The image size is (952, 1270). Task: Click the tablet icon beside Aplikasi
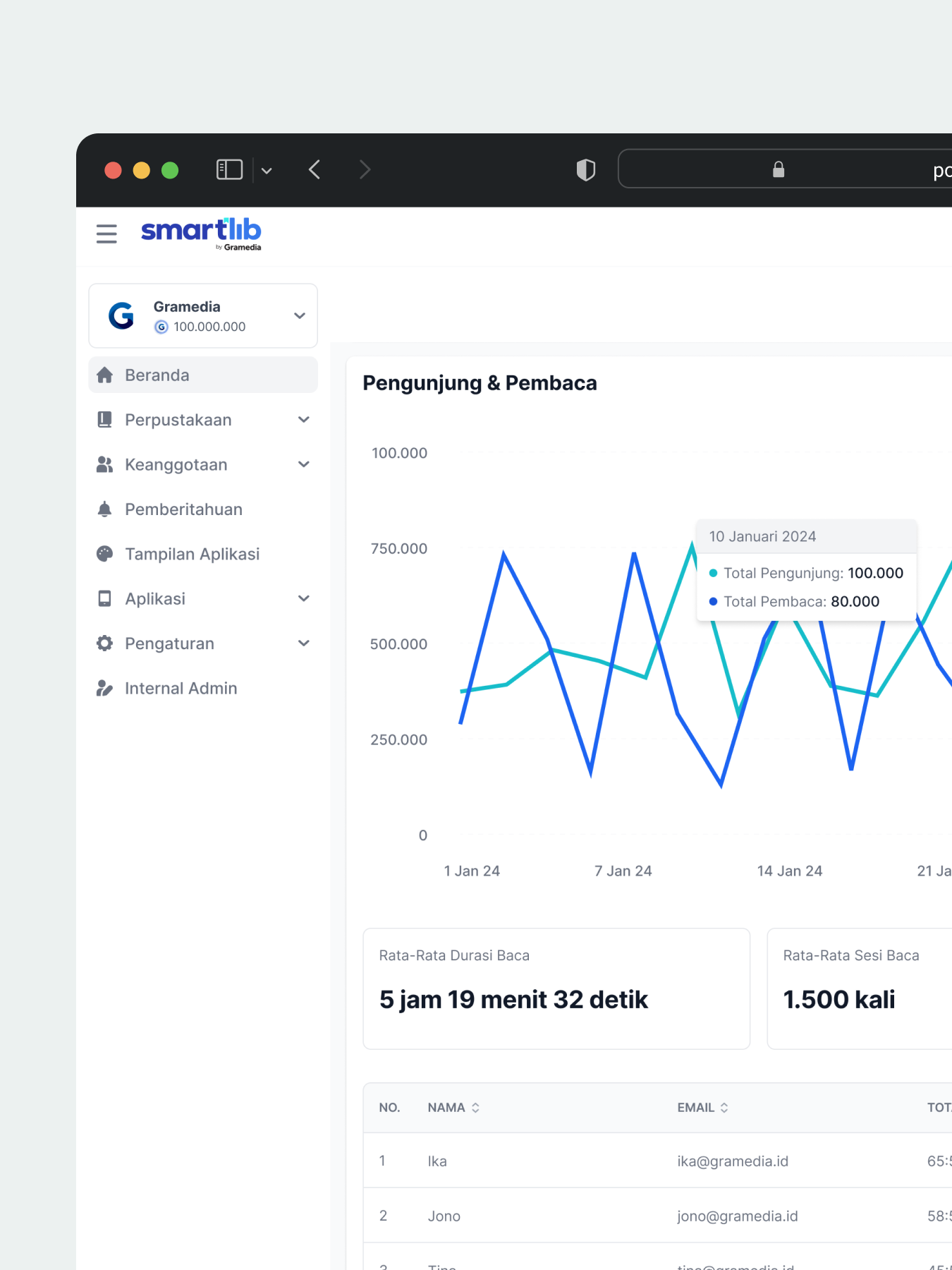pyautogui.click(x=105, y=599)
